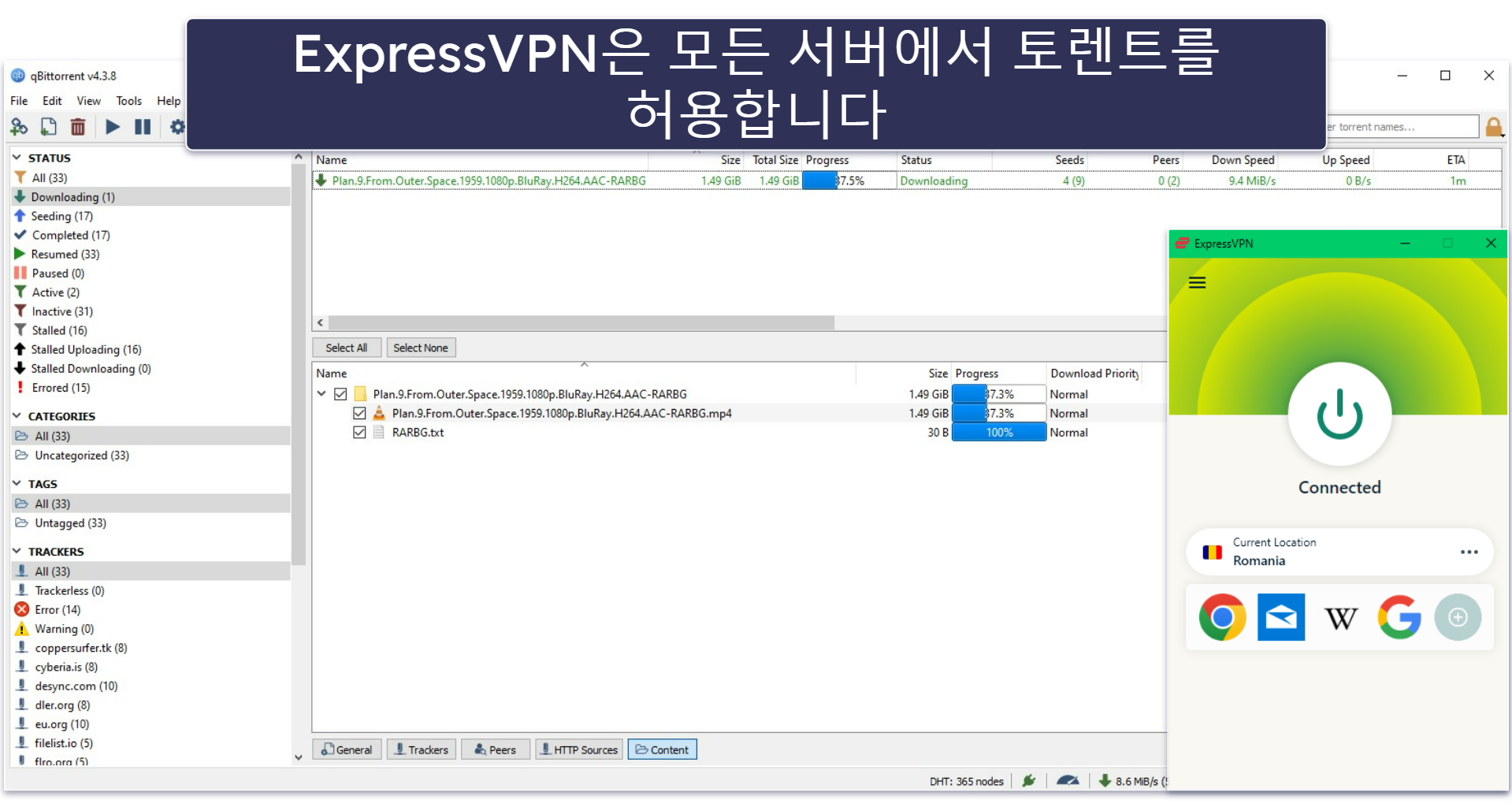Collapse the STATUS section
1512x807 pixels.
17,158
